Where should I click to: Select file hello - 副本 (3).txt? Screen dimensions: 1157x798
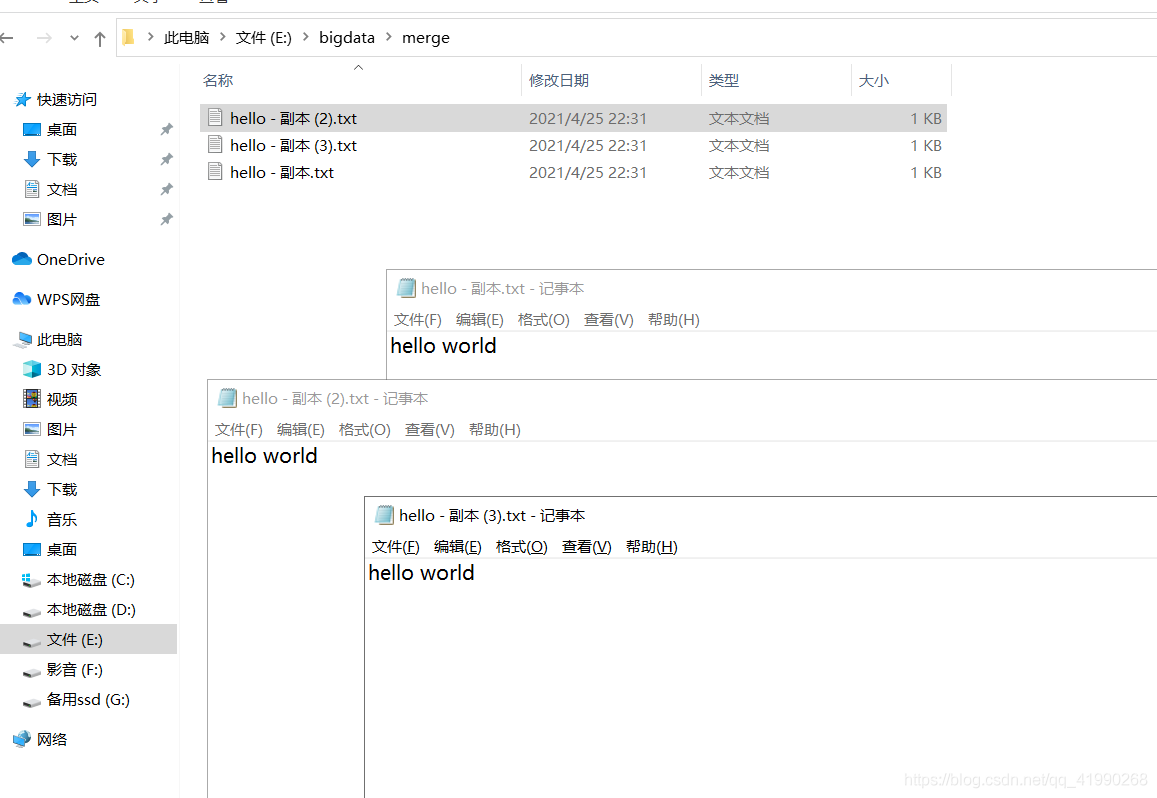[x=573, y=145]
